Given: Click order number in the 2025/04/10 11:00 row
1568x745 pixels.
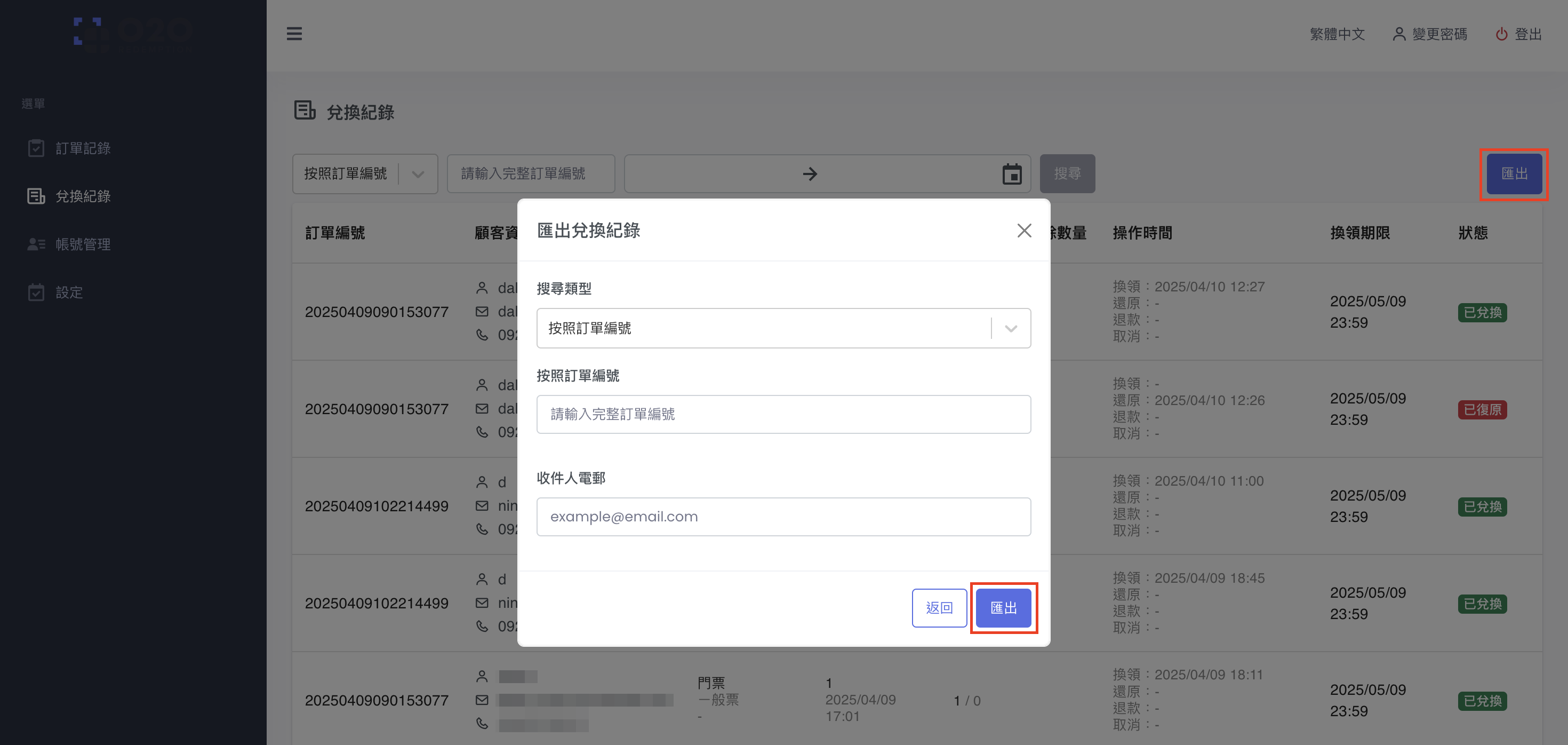Looking at the screenshot, I should 376,506.
